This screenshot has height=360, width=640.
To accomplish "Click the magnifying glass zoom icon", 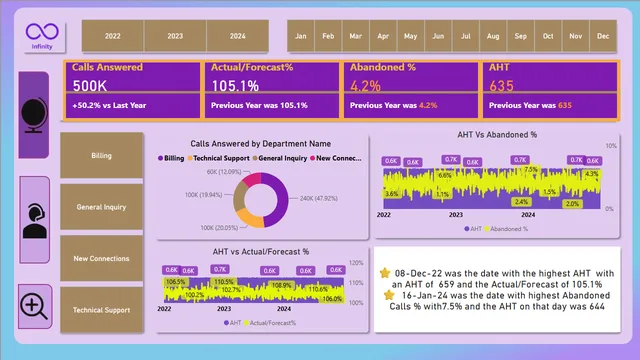I will tap(34, 307).
